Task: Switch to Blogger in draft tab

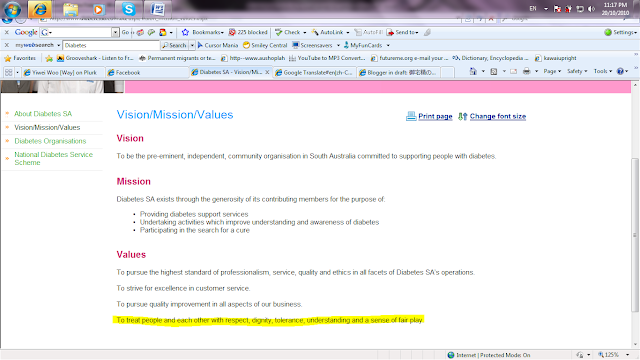Action: (x=398, y=72)
